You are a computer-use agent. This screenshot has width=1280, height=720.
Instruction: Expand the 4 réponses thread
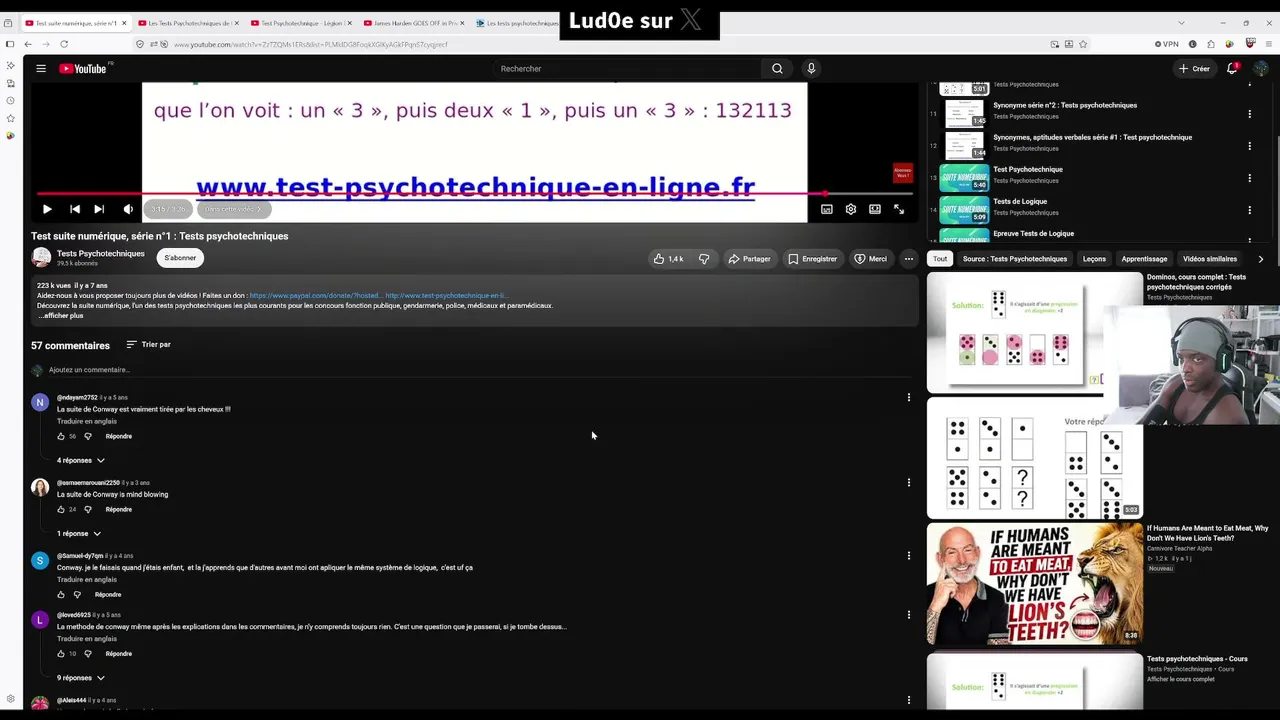(x=81, y=460)
